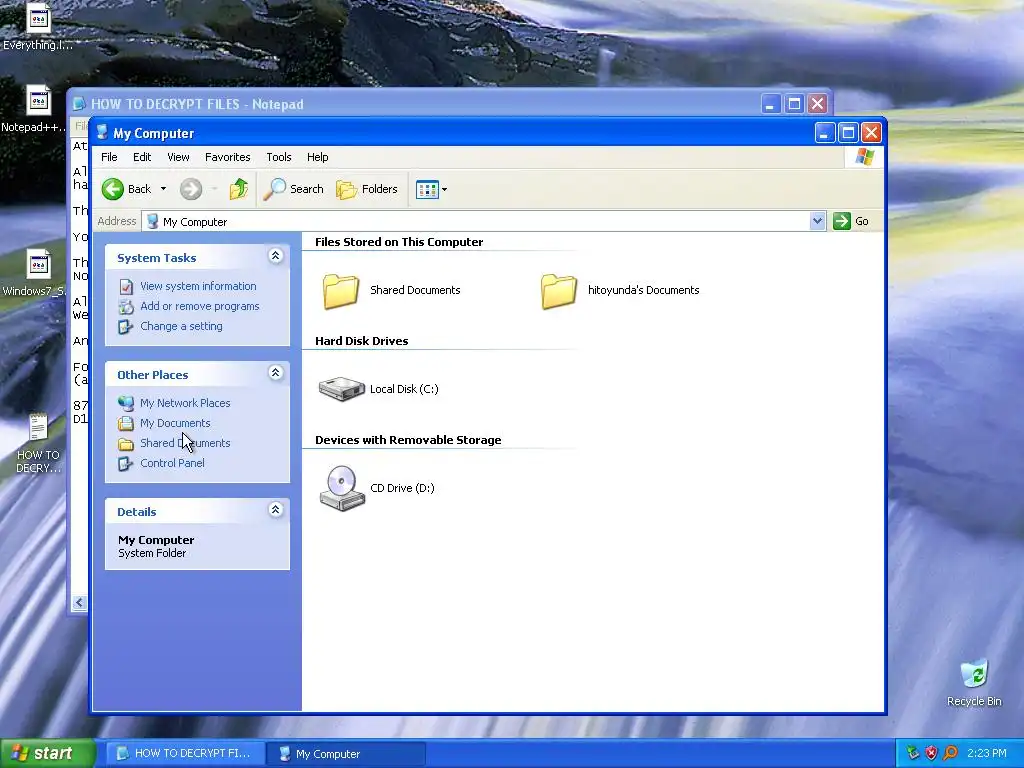Image resolution: width=1024 pixels, height=768 pixels.
Task: Open the Tools menu
Action: 279,157
